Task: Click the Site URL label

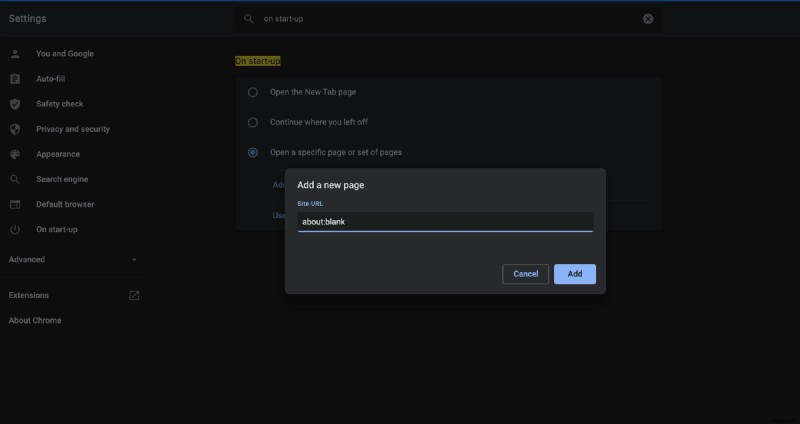Action: [x=310, y=204]
